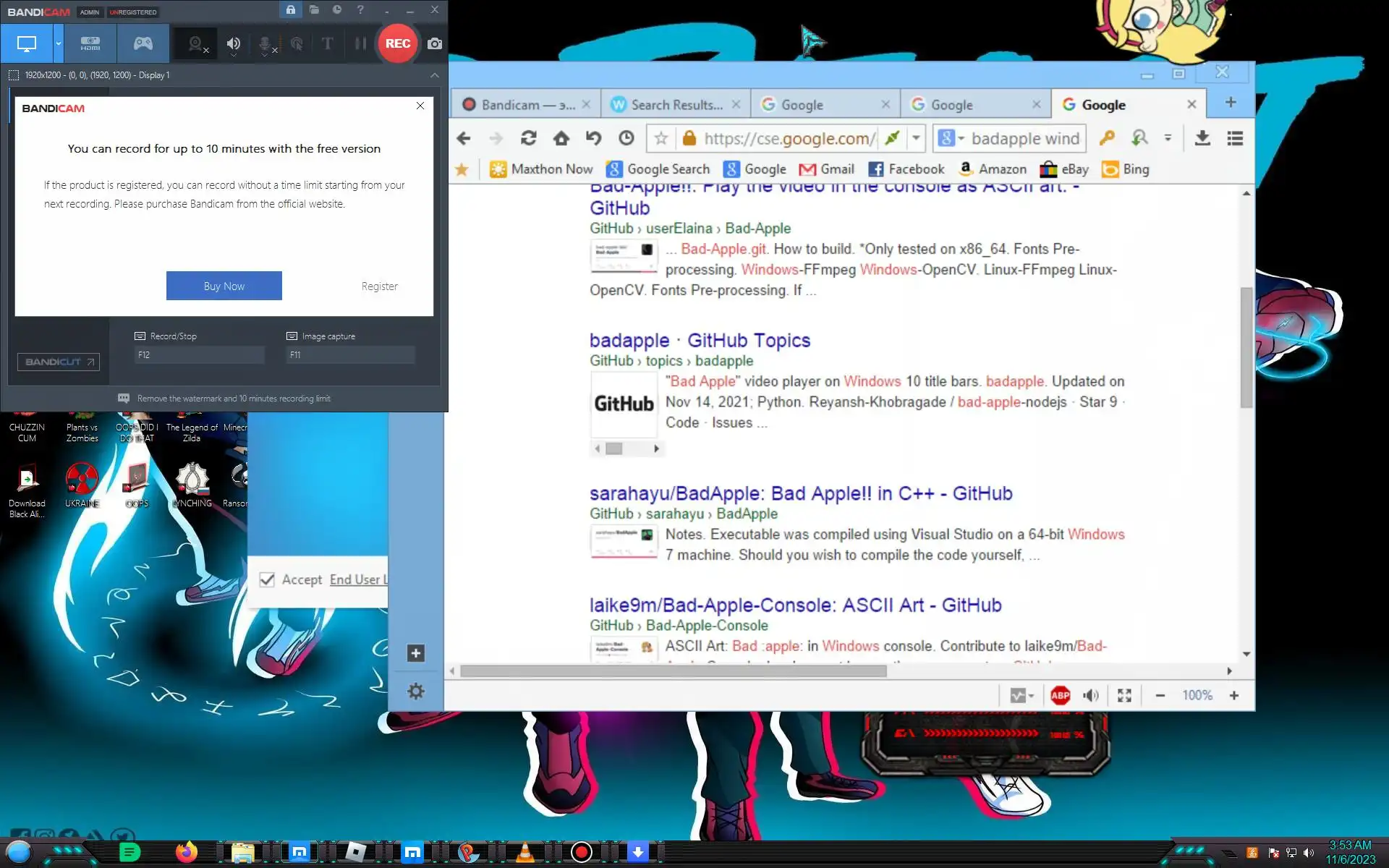Select HDMI device recording mode
This screenshot has width=1389, height=868.
90,43
